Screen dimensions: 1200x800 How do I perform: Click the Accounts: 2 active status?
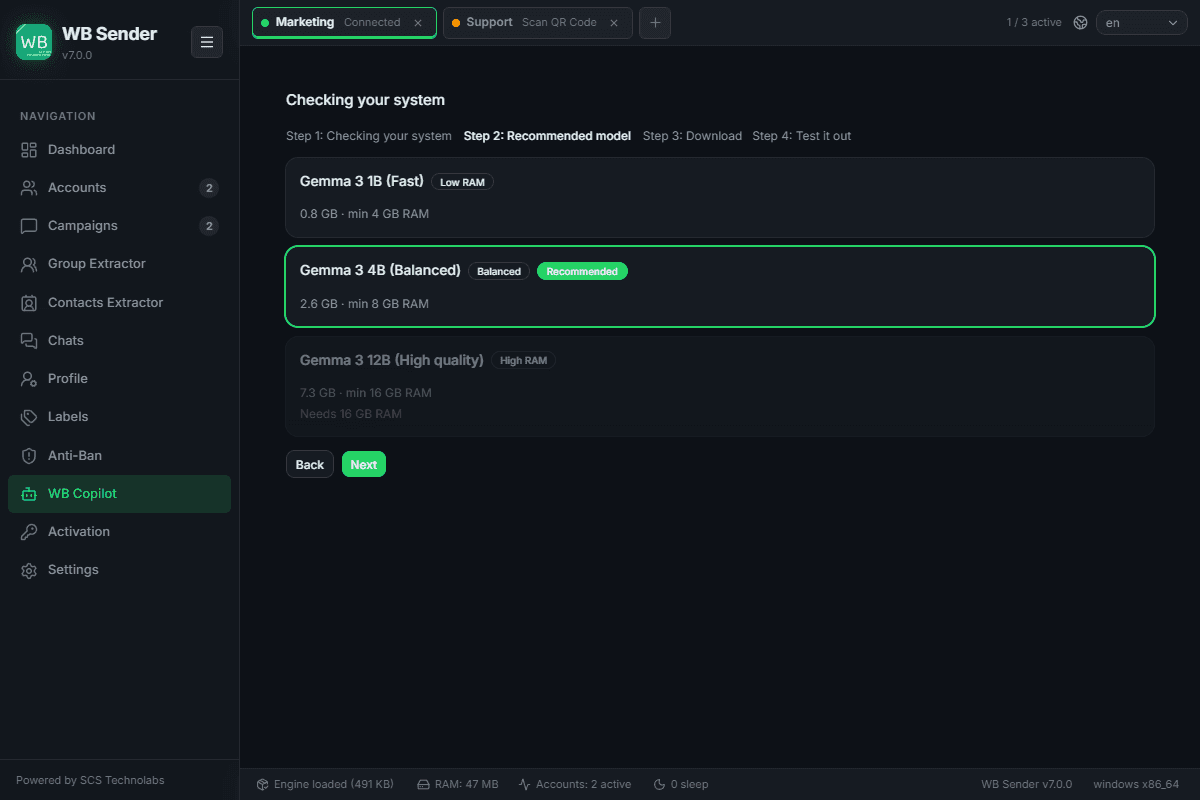pos(574,784)
